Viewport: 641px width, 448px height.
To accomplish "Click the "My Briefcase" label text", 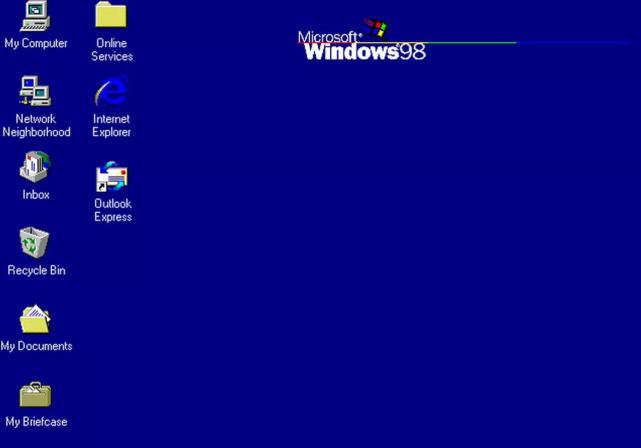I will [36, 422].
